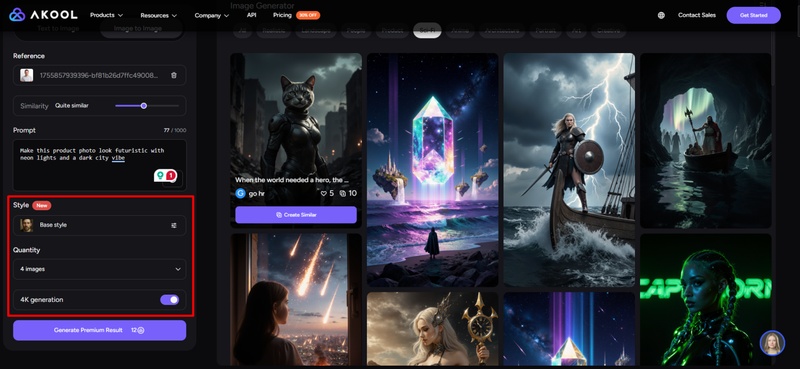The height and width of the screenshot is (369, 800).
Task: Click the go hr author avatar
Action: pyautogui.click(x=241, y=193)
